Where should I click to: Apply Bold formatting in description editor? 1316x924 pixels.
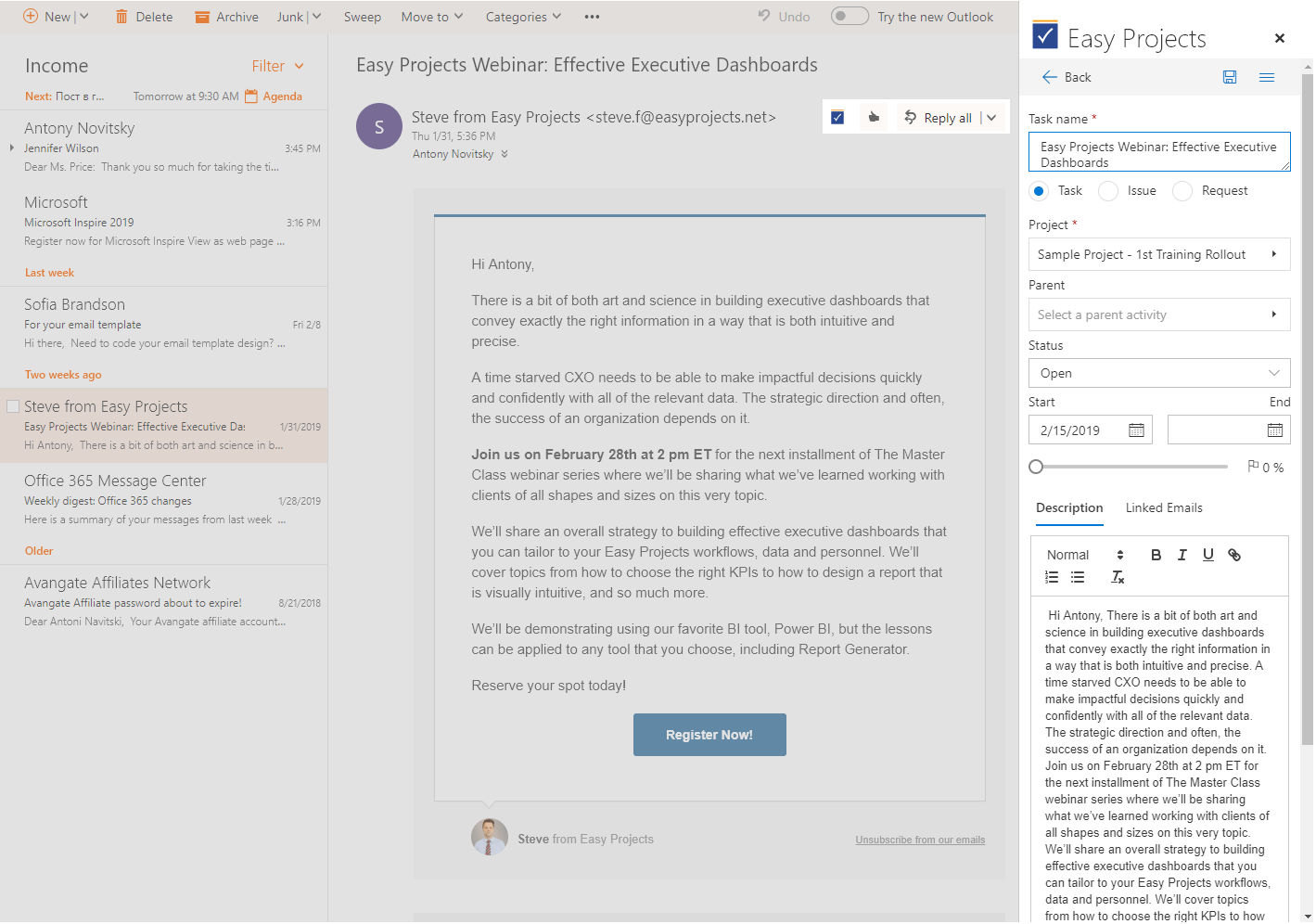[1156, 555]
